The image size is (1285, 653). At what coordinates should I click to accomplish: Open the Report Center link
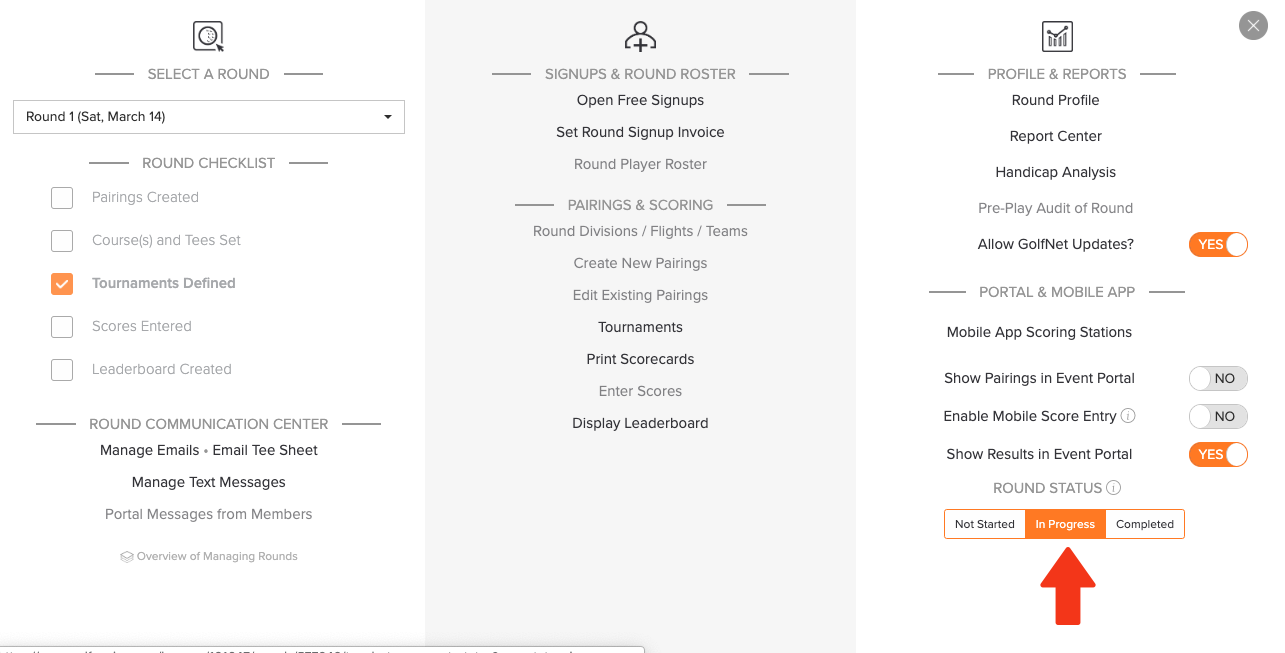1056,136
